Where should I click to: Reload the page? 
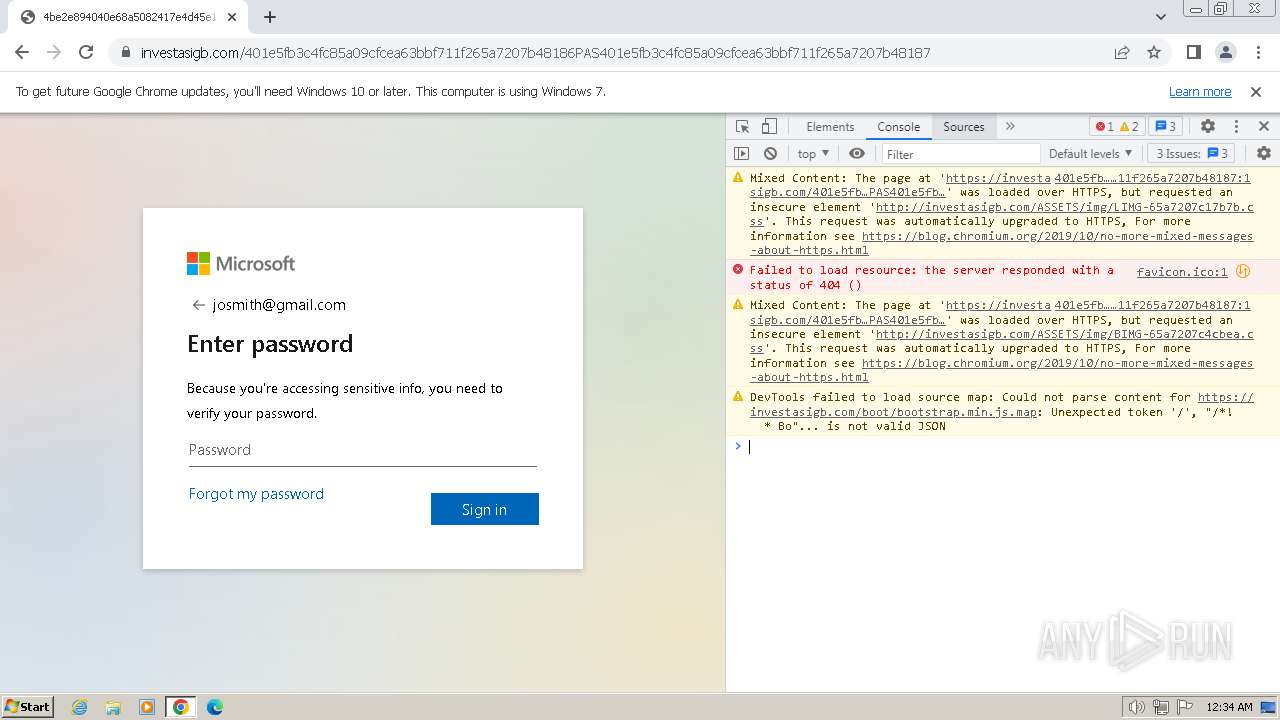tap(86, 52)
